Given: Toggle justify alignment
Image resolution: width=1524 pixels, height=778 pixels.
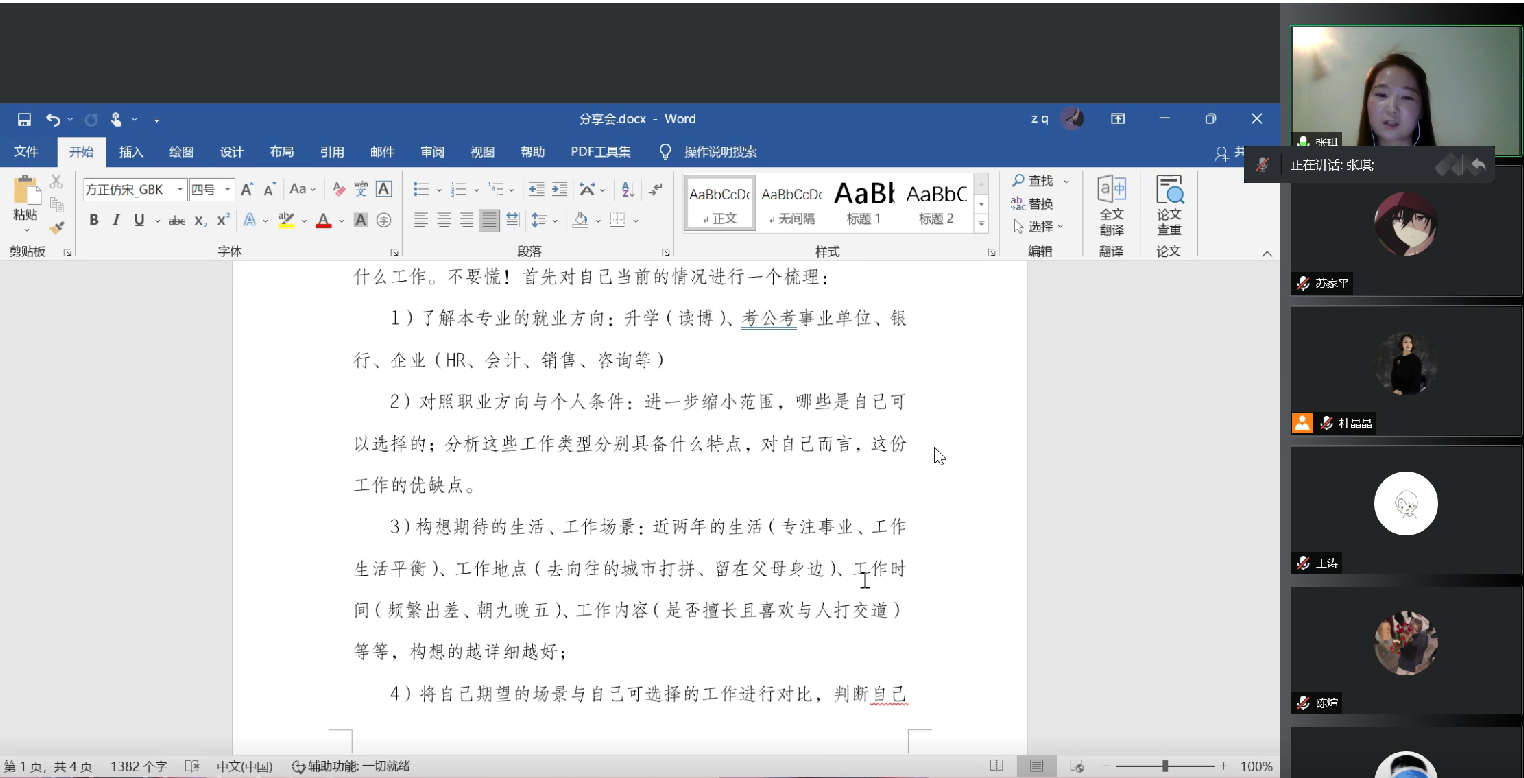Looking at the screenshot, I should pyautogui.click(x=489, y=220).
